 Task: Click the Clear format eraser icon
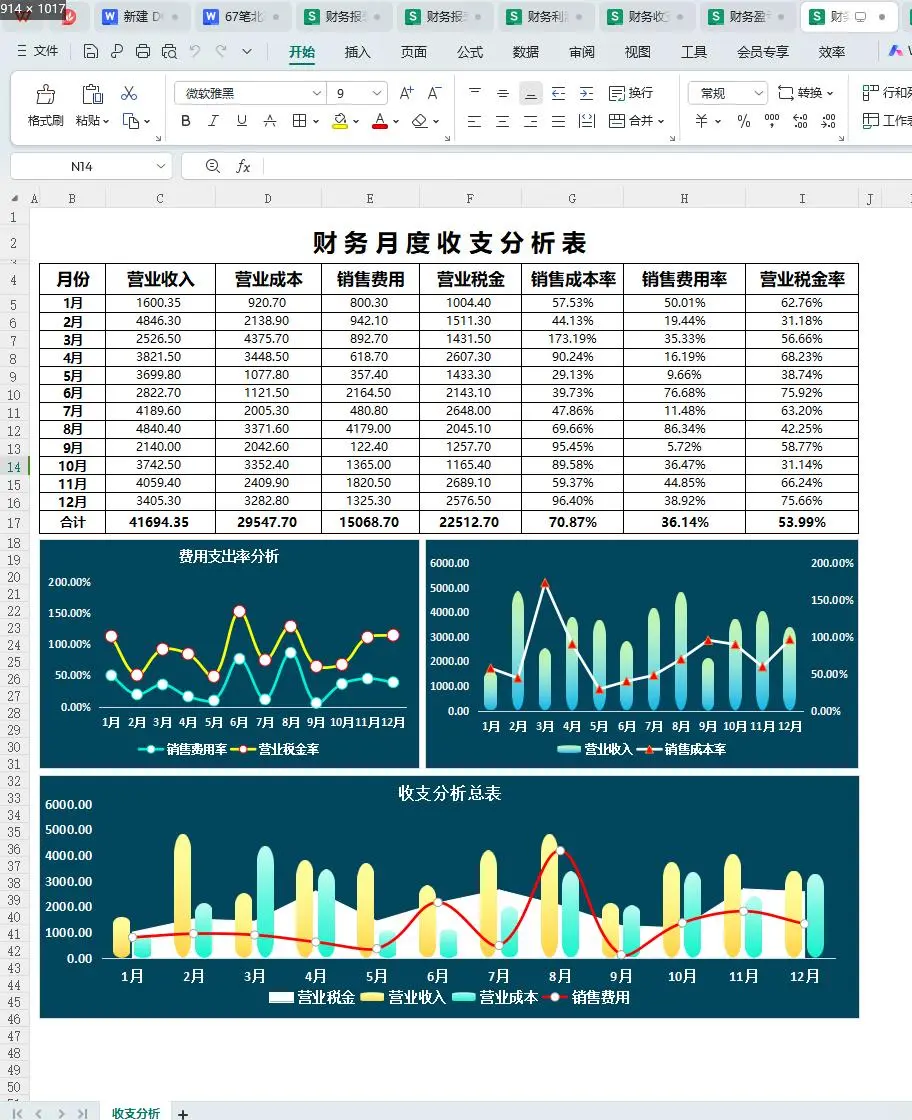[419, 121]
